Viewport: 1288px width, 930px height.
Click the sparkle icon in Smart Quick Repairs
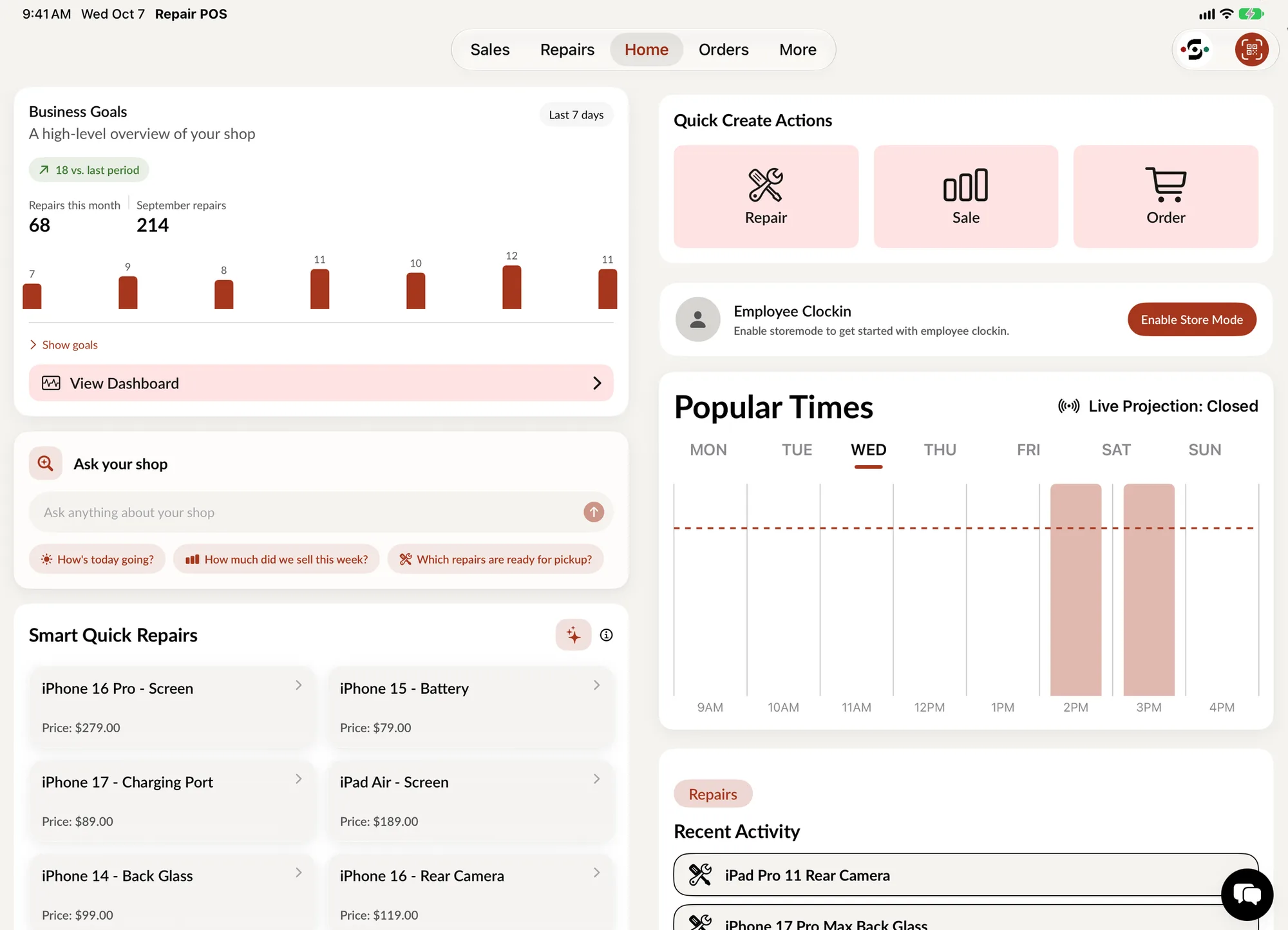[x=573, y=635]
